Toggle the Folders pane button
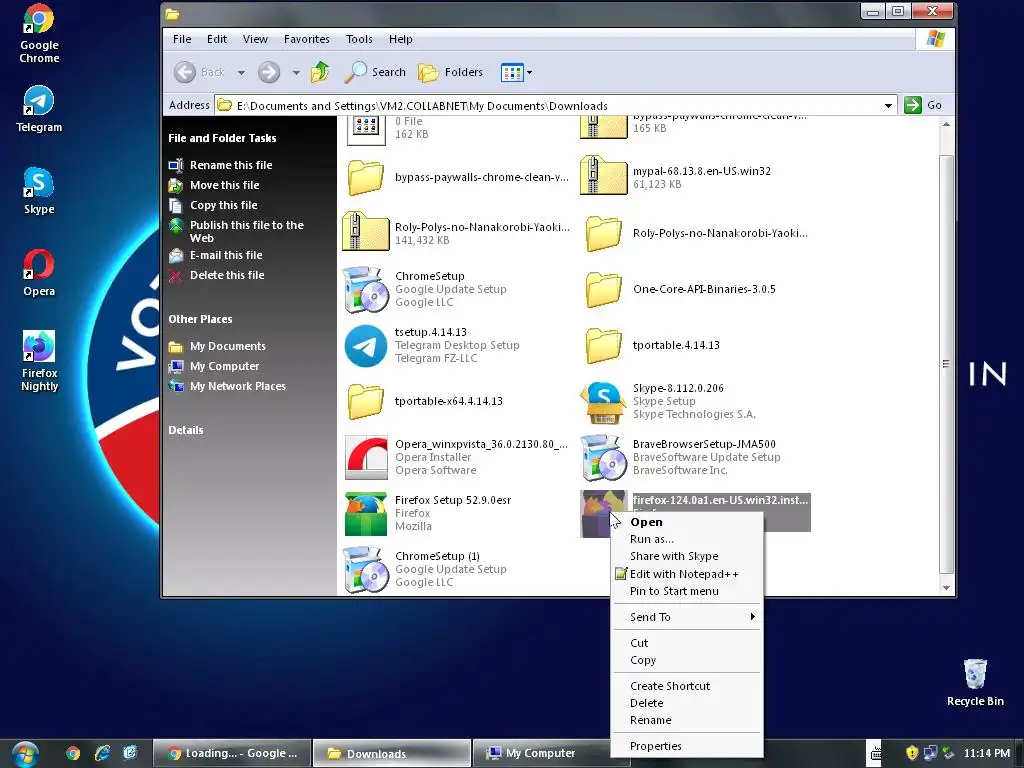The image size is (1024, 768). point(451,72)
